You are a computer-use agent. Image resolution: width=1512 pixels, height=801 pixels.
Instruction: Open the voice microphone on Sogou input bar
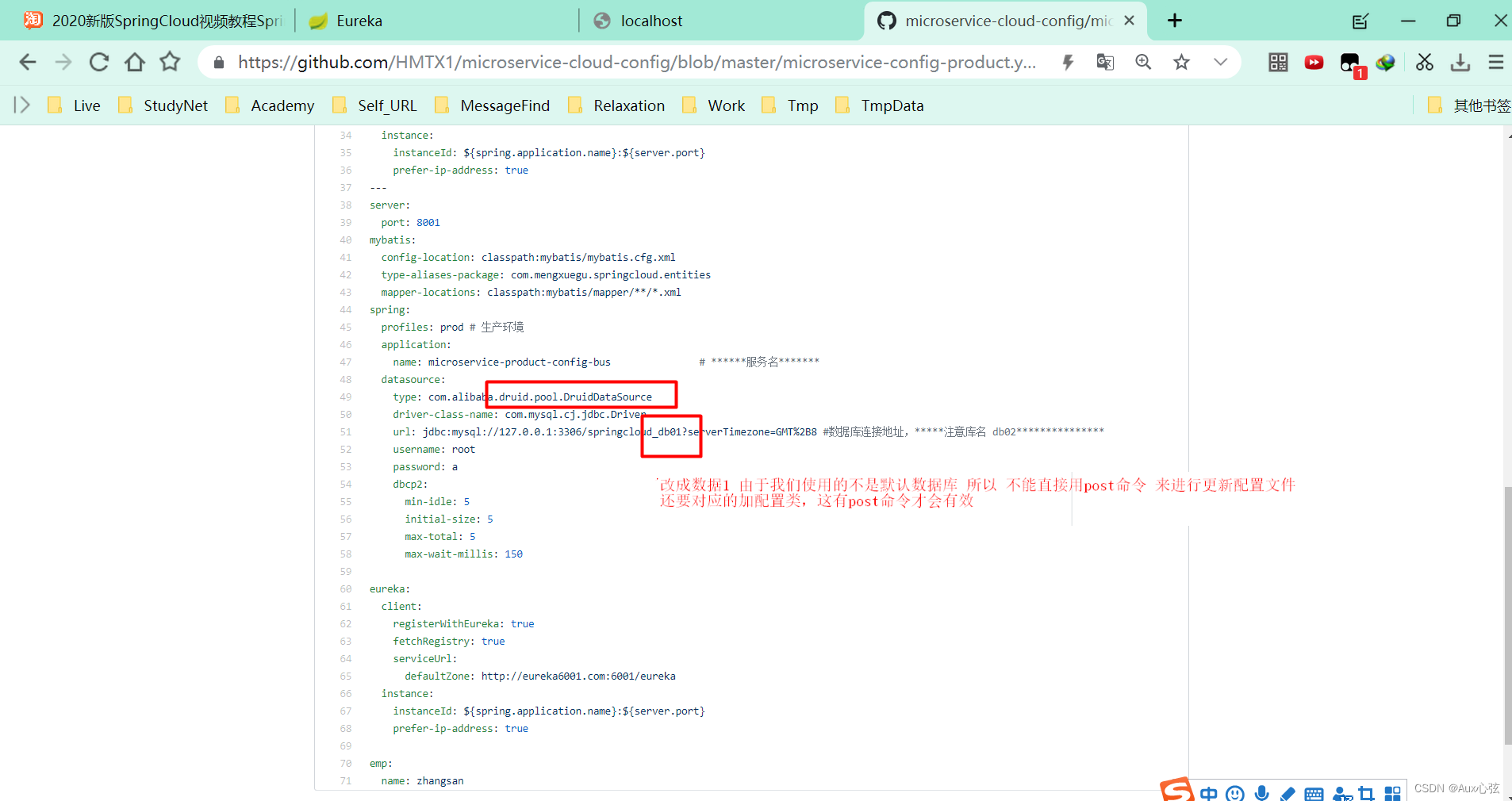[1261, 792]
